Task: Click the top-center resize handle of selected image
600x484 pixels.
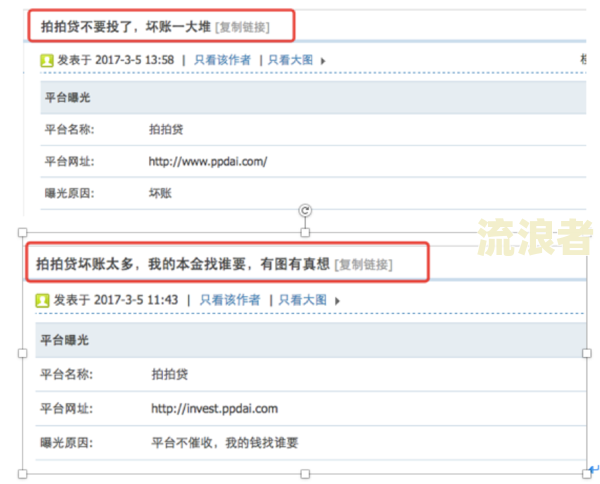Action: click(305, 232)
